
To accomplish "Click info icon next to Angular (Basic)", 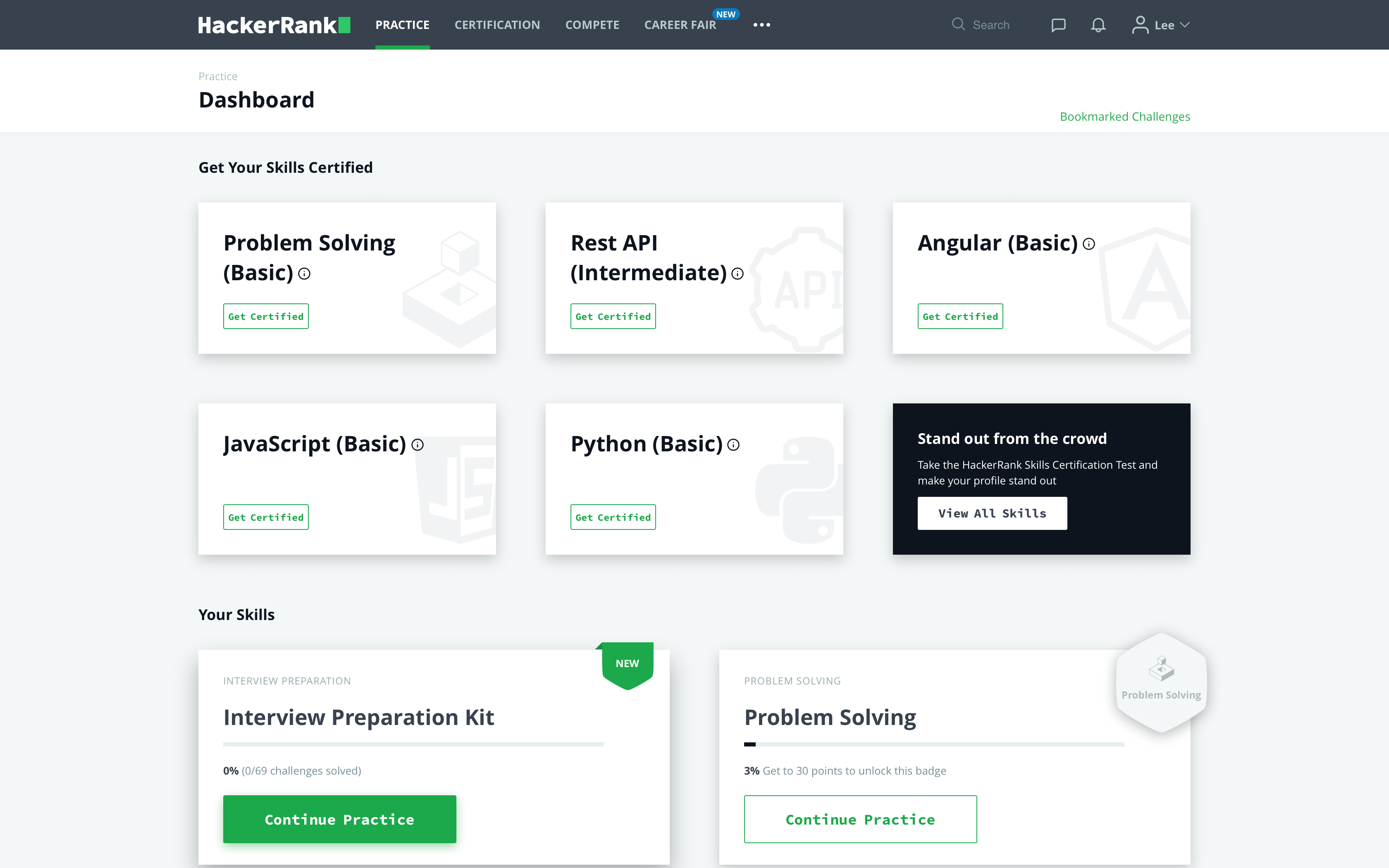I will [1089, 244].
